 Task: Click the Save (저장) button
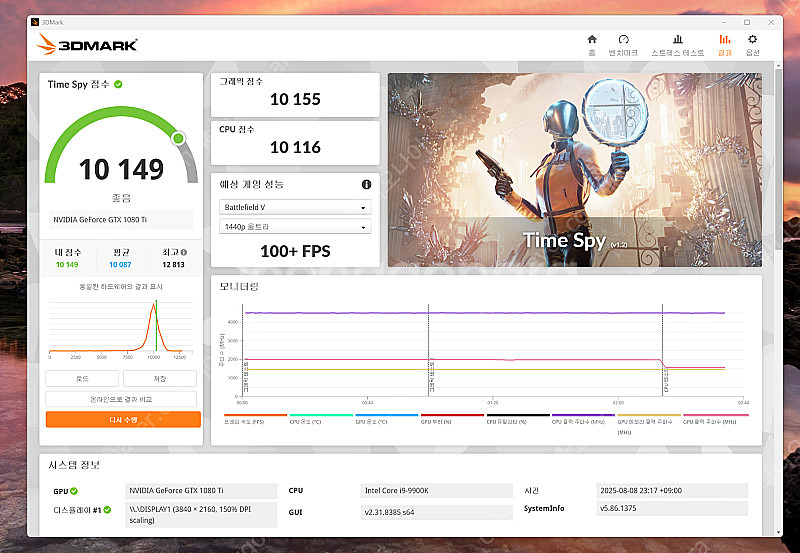(160, 379)
